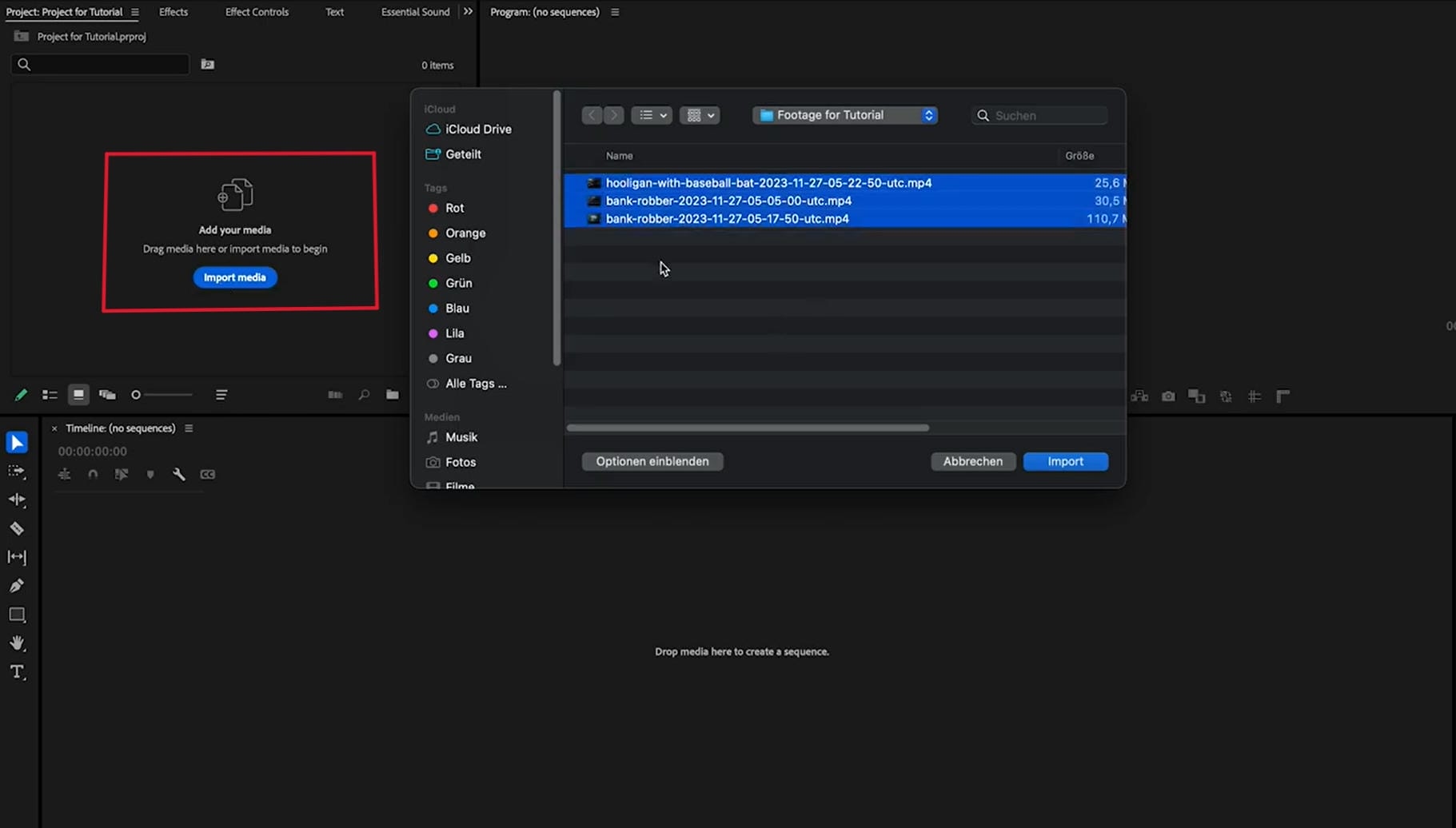Click Import in file dialog
Image resolution: width=1456 pixels, height=828 pixels.
coord(1066,461)
